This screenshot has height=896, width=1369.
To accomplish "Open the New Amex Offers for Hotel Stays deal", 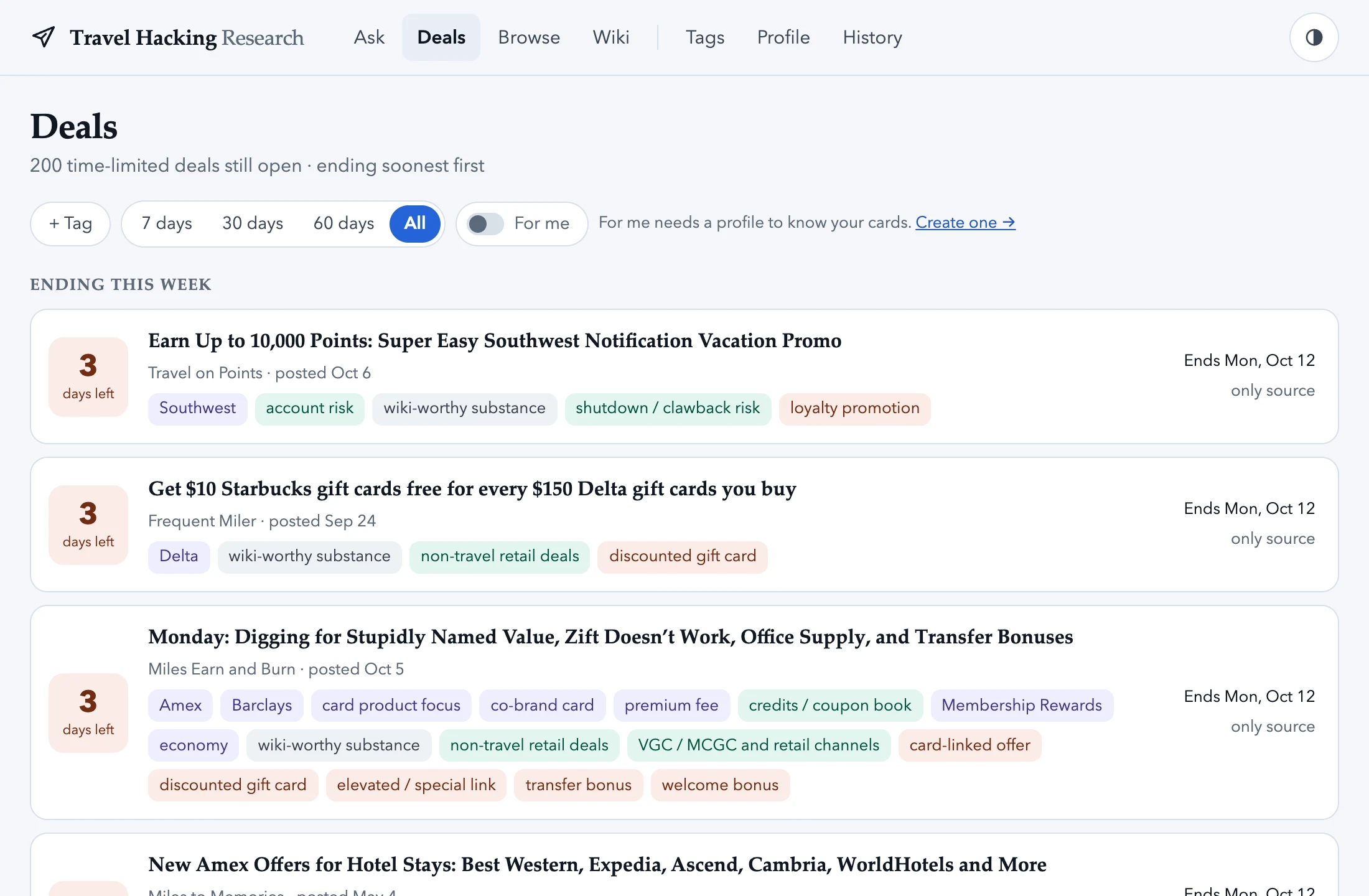I will (x=597, y=865).
